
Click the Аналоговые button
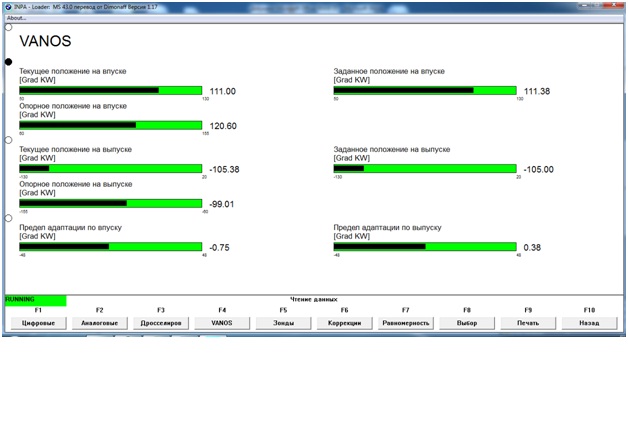coord(100,323)
